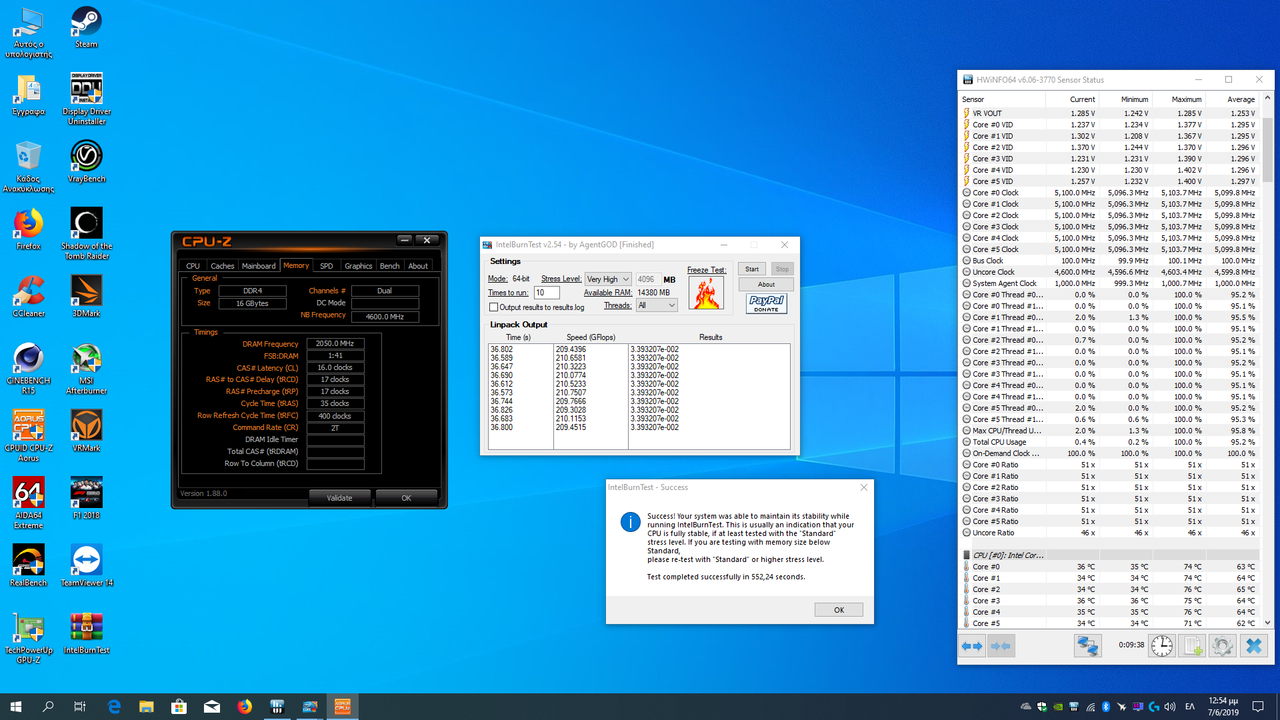Open the Stress Level dropdown
Image resolution: width=1280 pixels, height=720 pixels.
point(608,279)
